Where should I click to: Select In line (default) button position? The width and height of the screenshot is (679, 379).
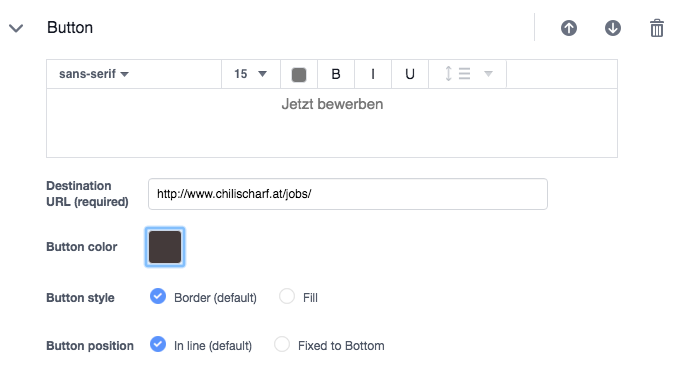(158, 345)
